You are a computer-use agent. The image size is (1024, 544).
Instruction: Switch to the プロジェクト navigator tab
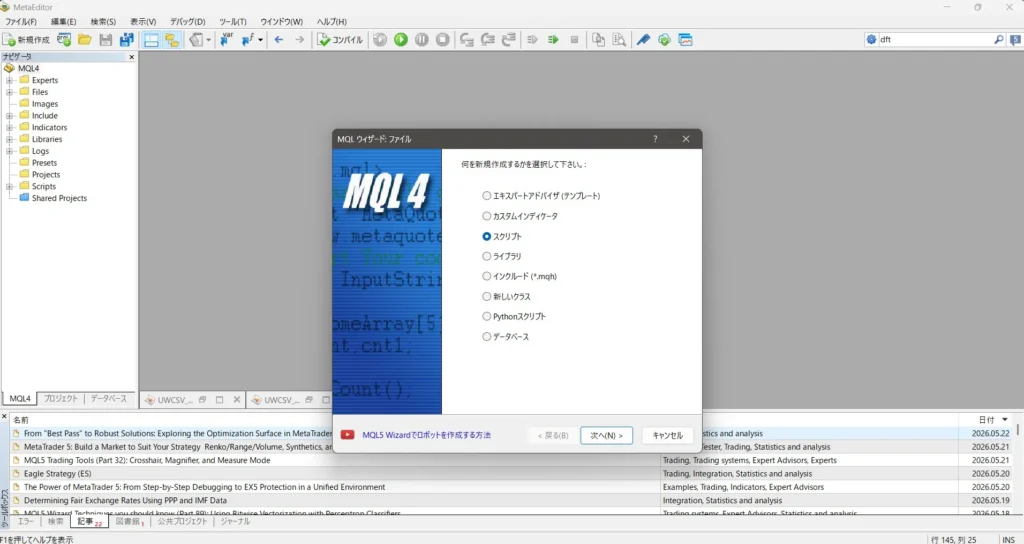(x=61, y=398)
